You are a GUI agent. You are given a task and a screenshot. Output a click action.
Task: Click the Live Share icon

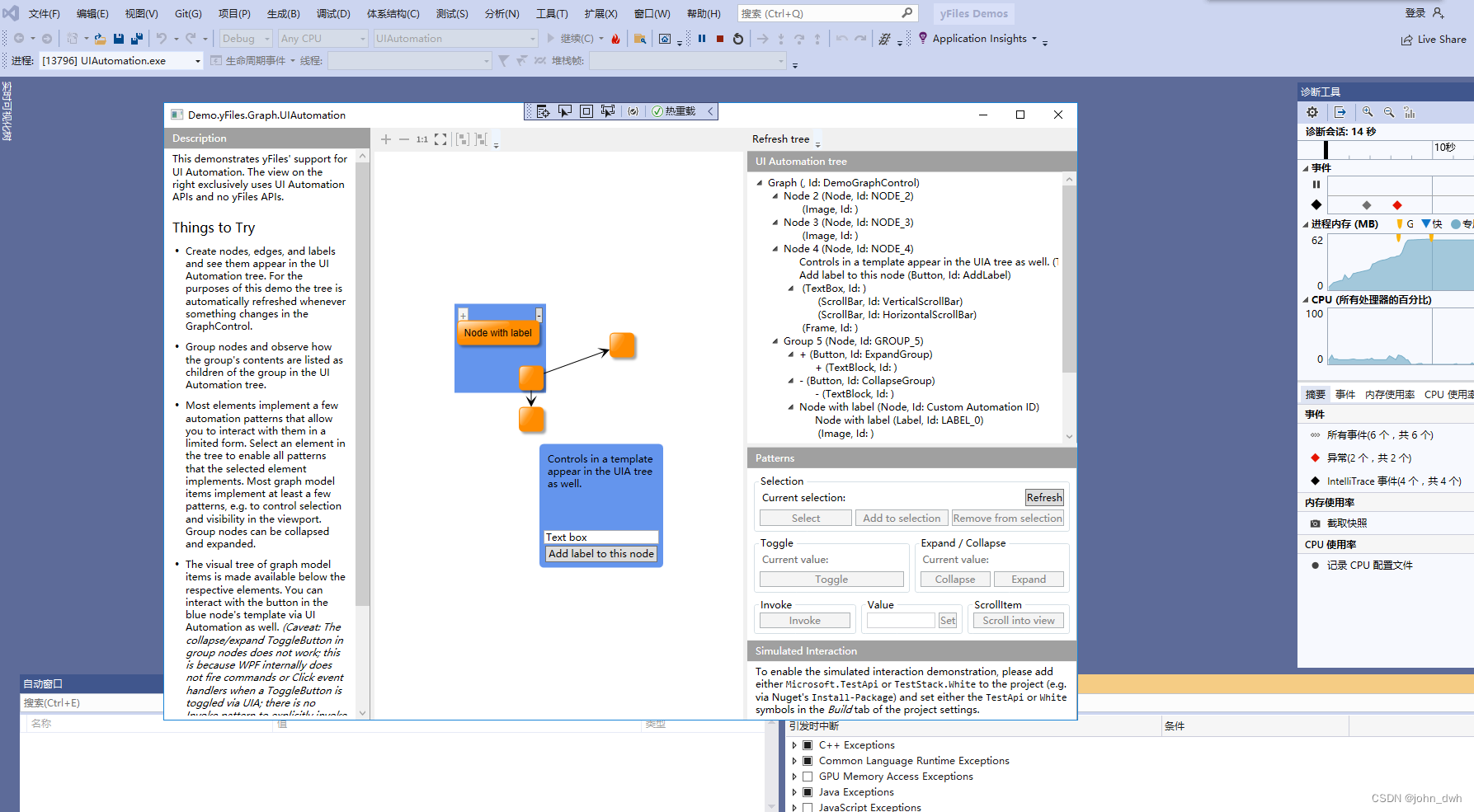click(x=1407, y=40)
